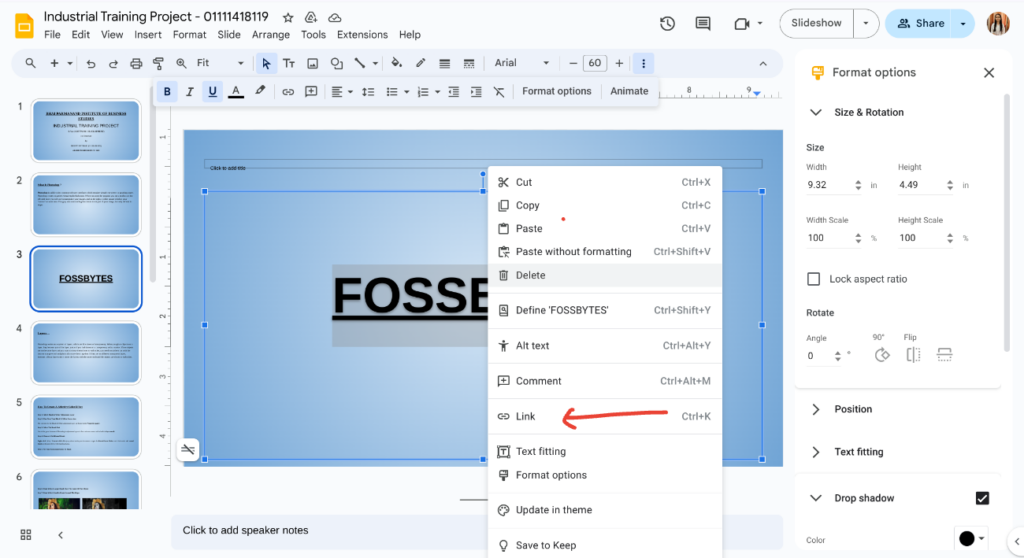Click the border dash icon
This screenshot has height=558, width=1024.
click(469, 63)
